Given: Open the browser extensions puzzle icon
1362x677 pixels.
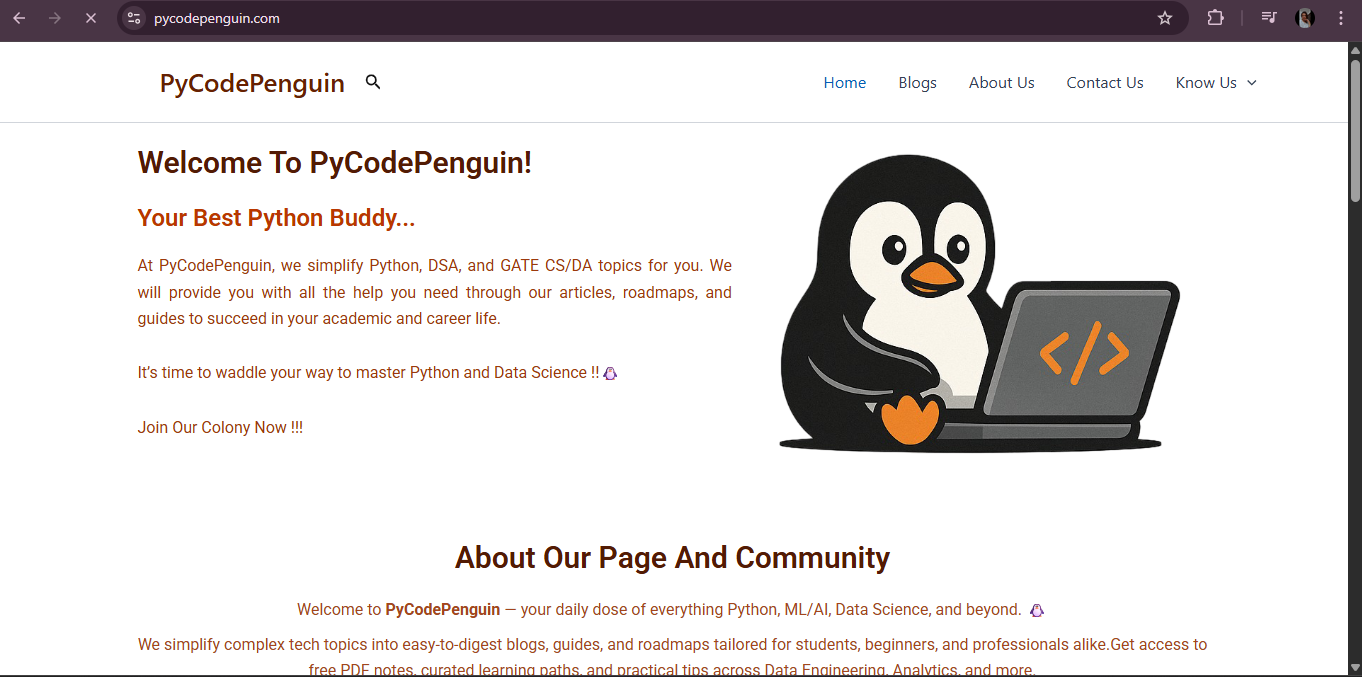Looking at the screenshot, I should click(1216, 18).
